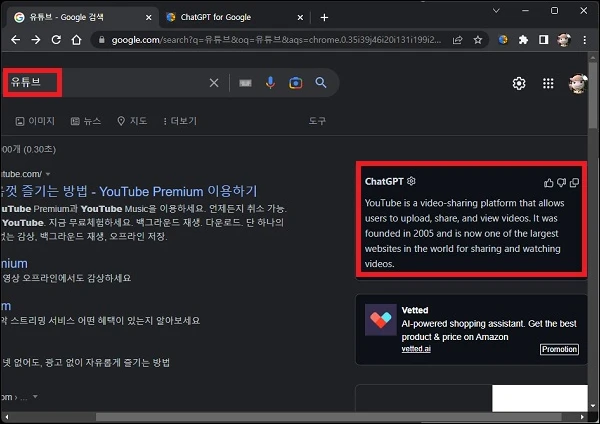Filter results by 뉴스

pyautogui.click(x=86, y=121)
